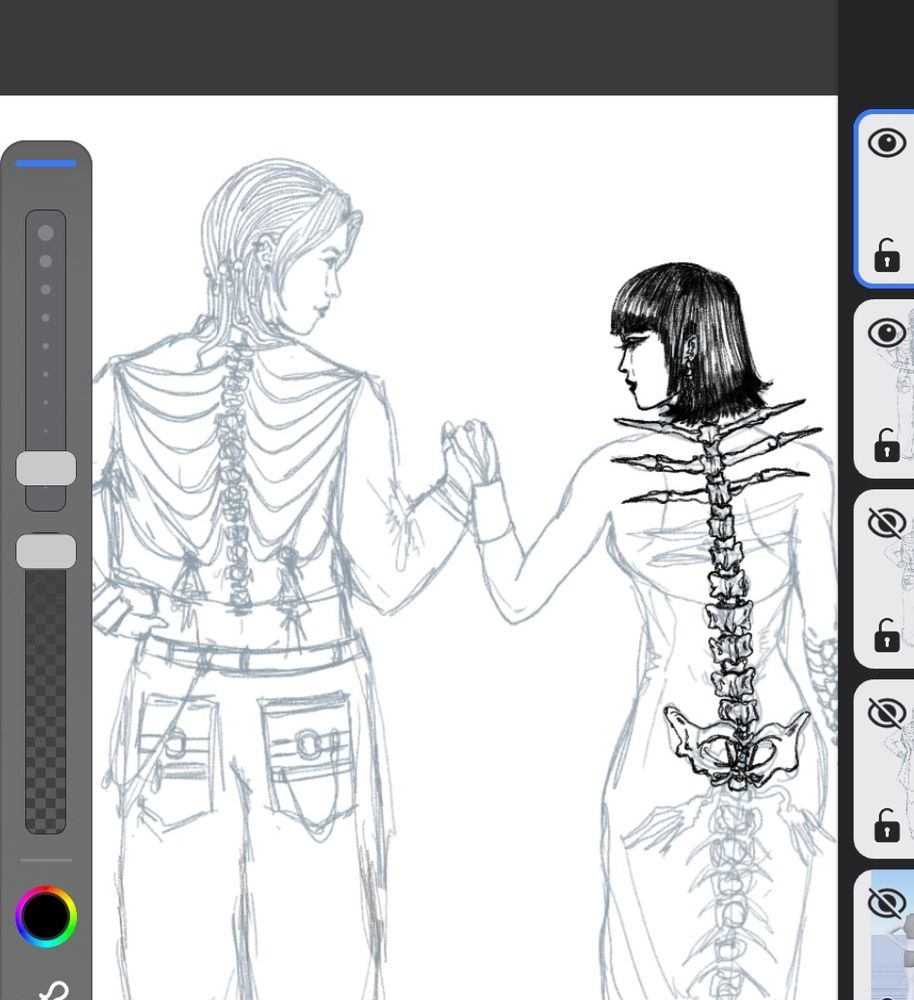Lock the third layer via padlock icon
914x1000 pixels.
click(x=887, y=635)
